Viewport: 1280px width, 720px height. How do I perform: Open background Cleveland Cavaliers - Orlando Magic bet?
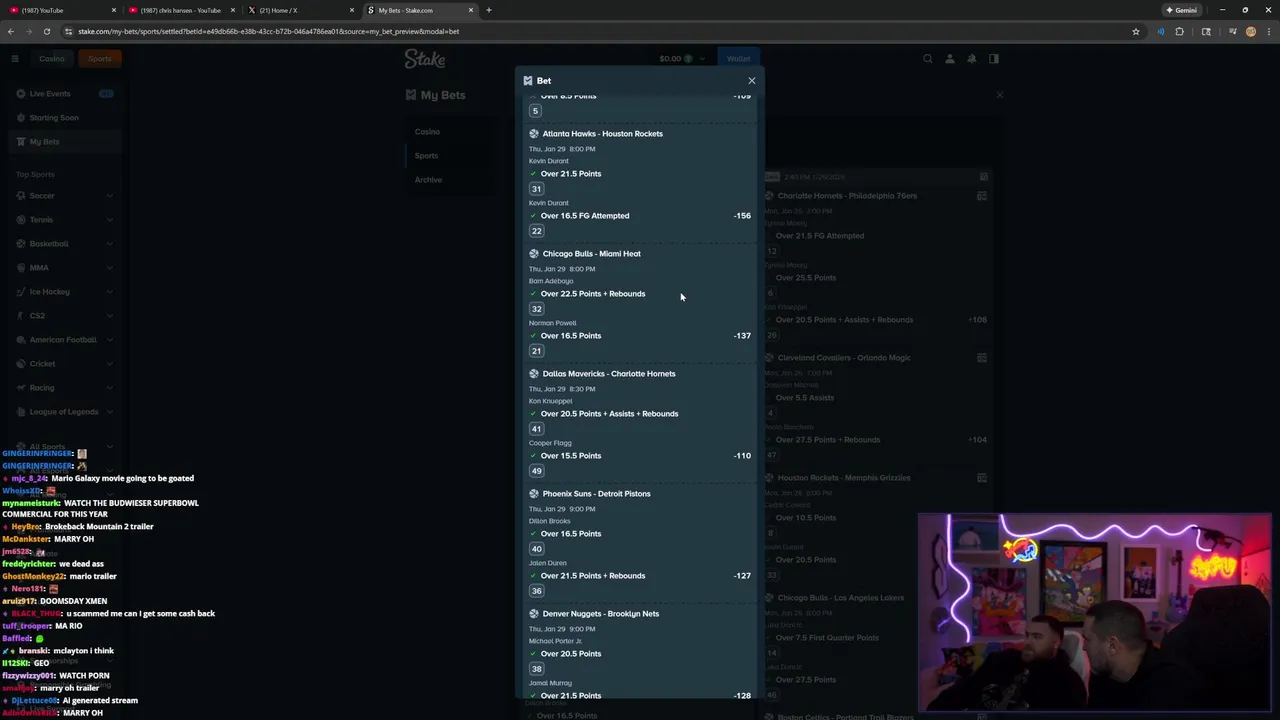point(846,358)
